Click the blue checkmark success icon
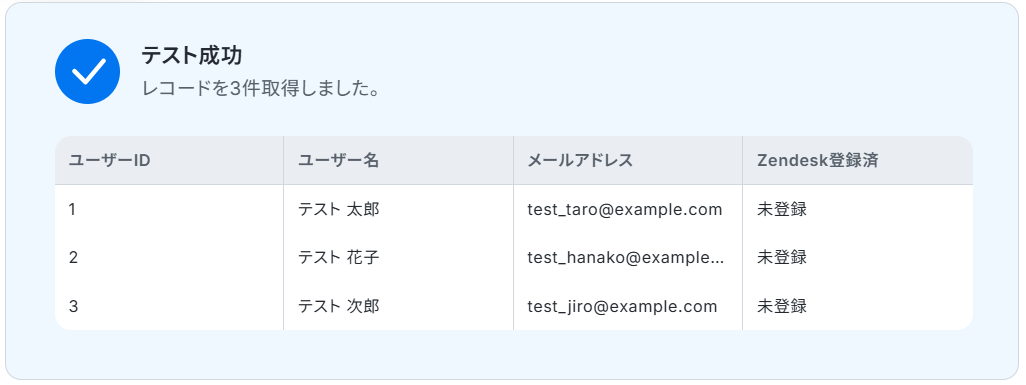The width and height of the screenshot is (1026, 385). click(x=87, y=71)
